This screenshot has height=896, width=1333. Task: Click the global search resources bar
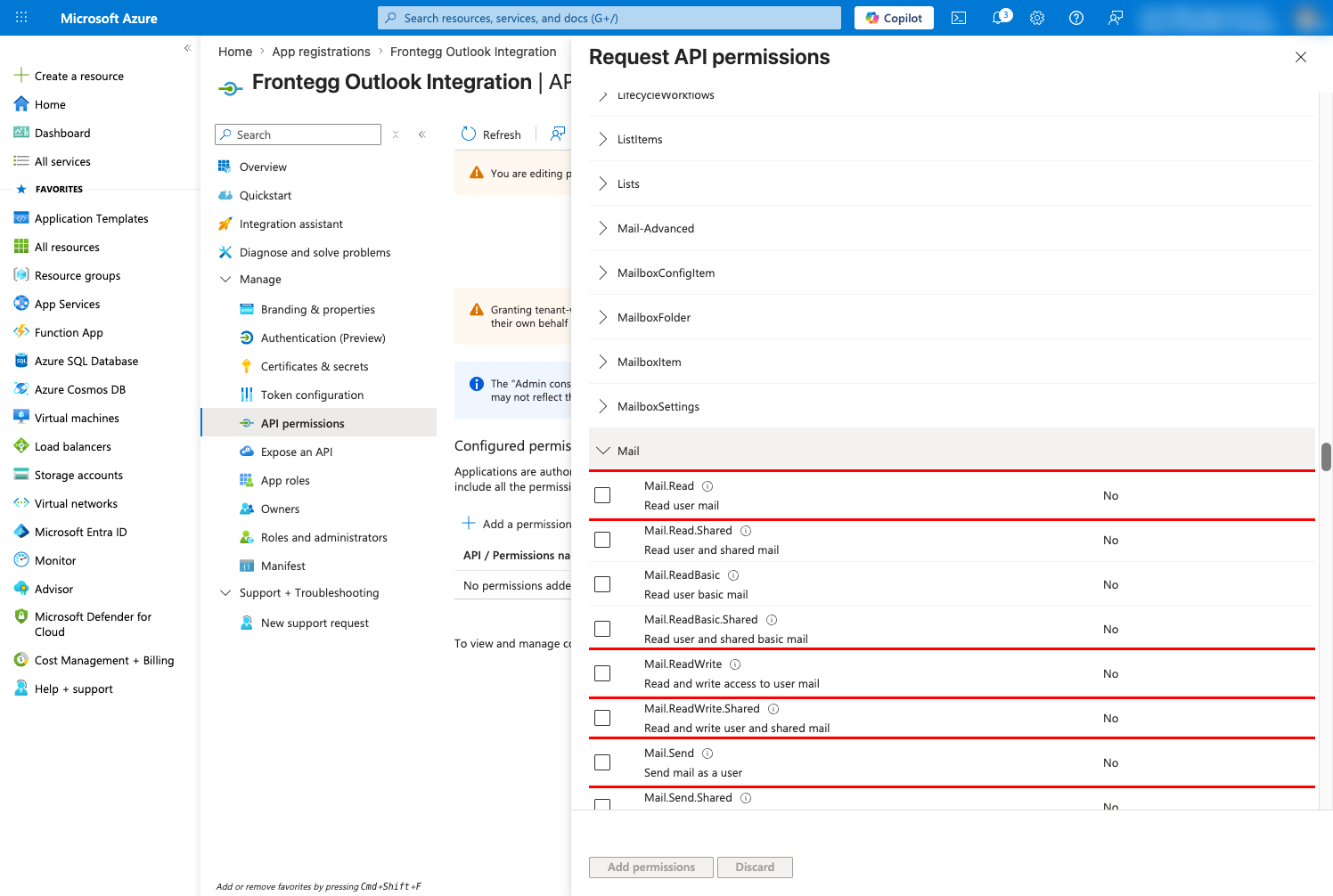pyautogui.click(x=609, y=18)
